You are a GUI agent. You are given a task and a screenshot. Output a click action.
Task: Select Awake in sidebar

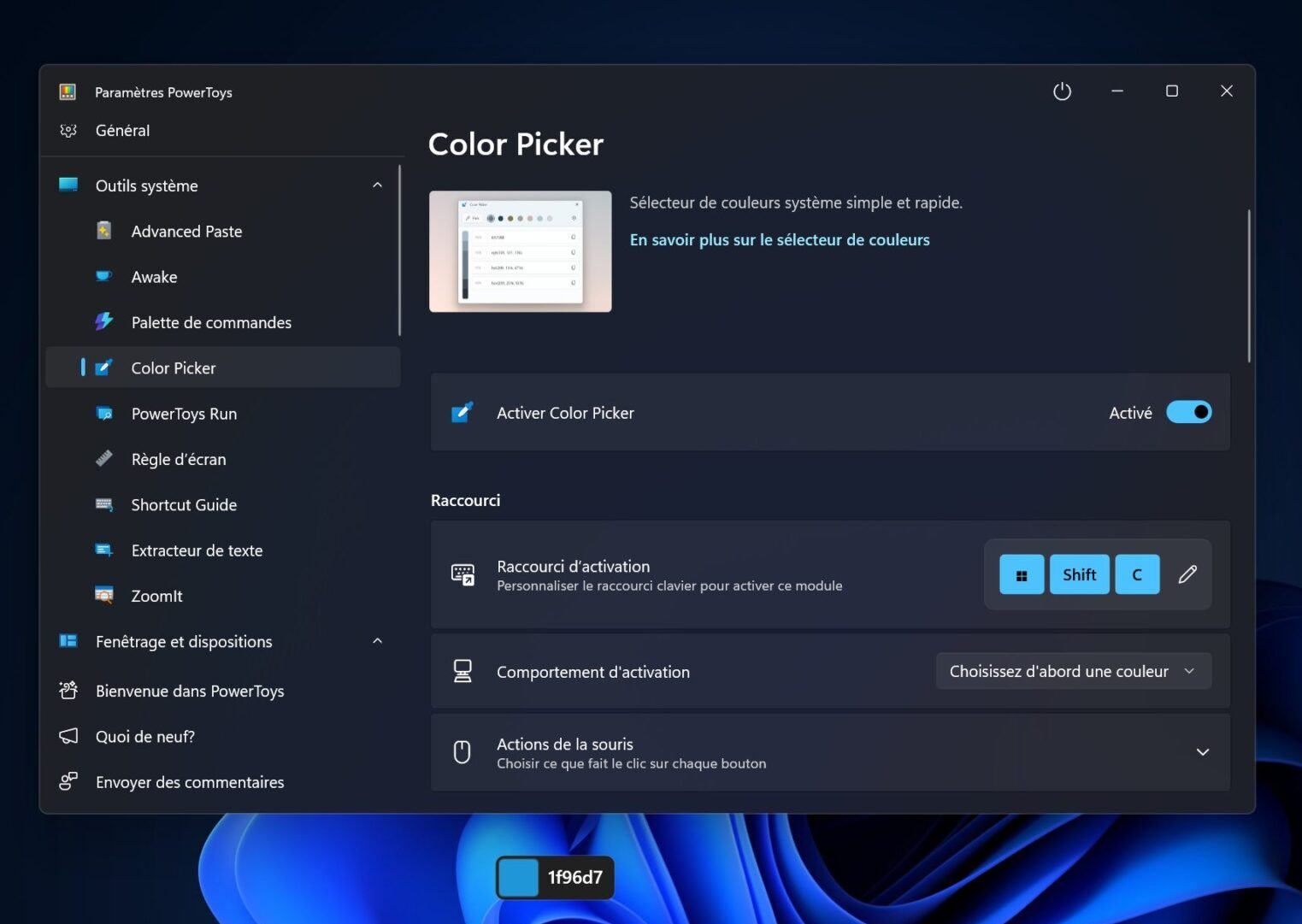click(x=223, y=276)
